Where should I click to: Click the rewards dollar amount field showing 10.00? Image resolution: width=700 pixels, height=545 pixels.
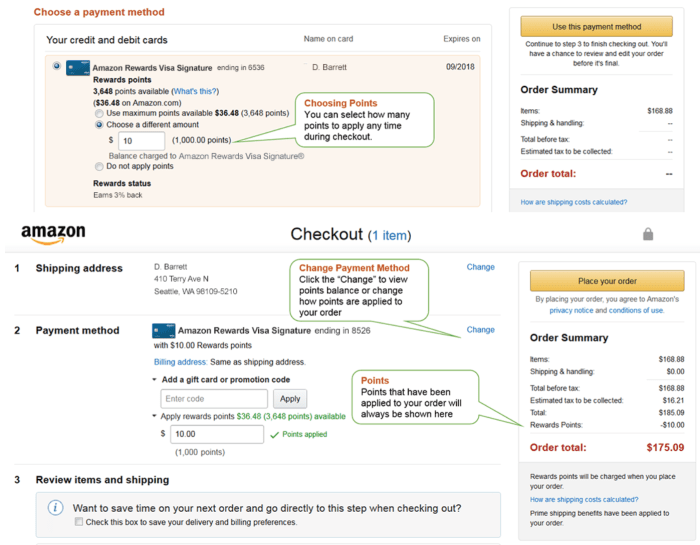[x=212, y=435]
